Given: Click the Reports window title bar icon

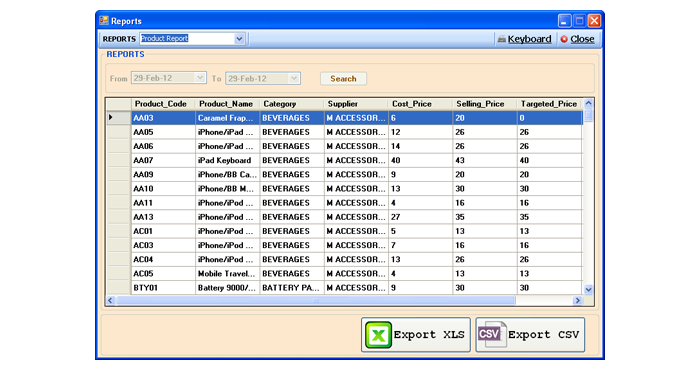Looking at the screenshot, I should tap(104, 21).
